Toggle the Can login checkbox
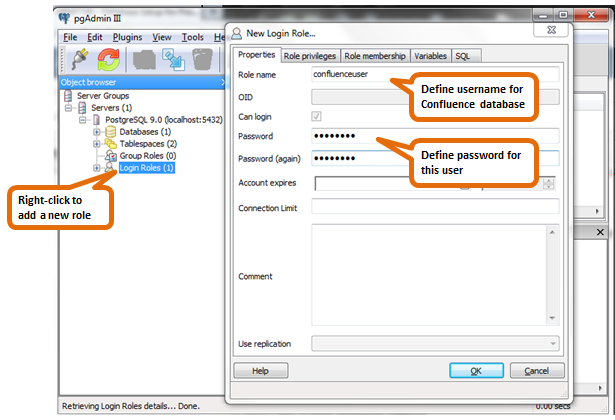615x420 pixels. pyautogui.click(x=316, y=116)
